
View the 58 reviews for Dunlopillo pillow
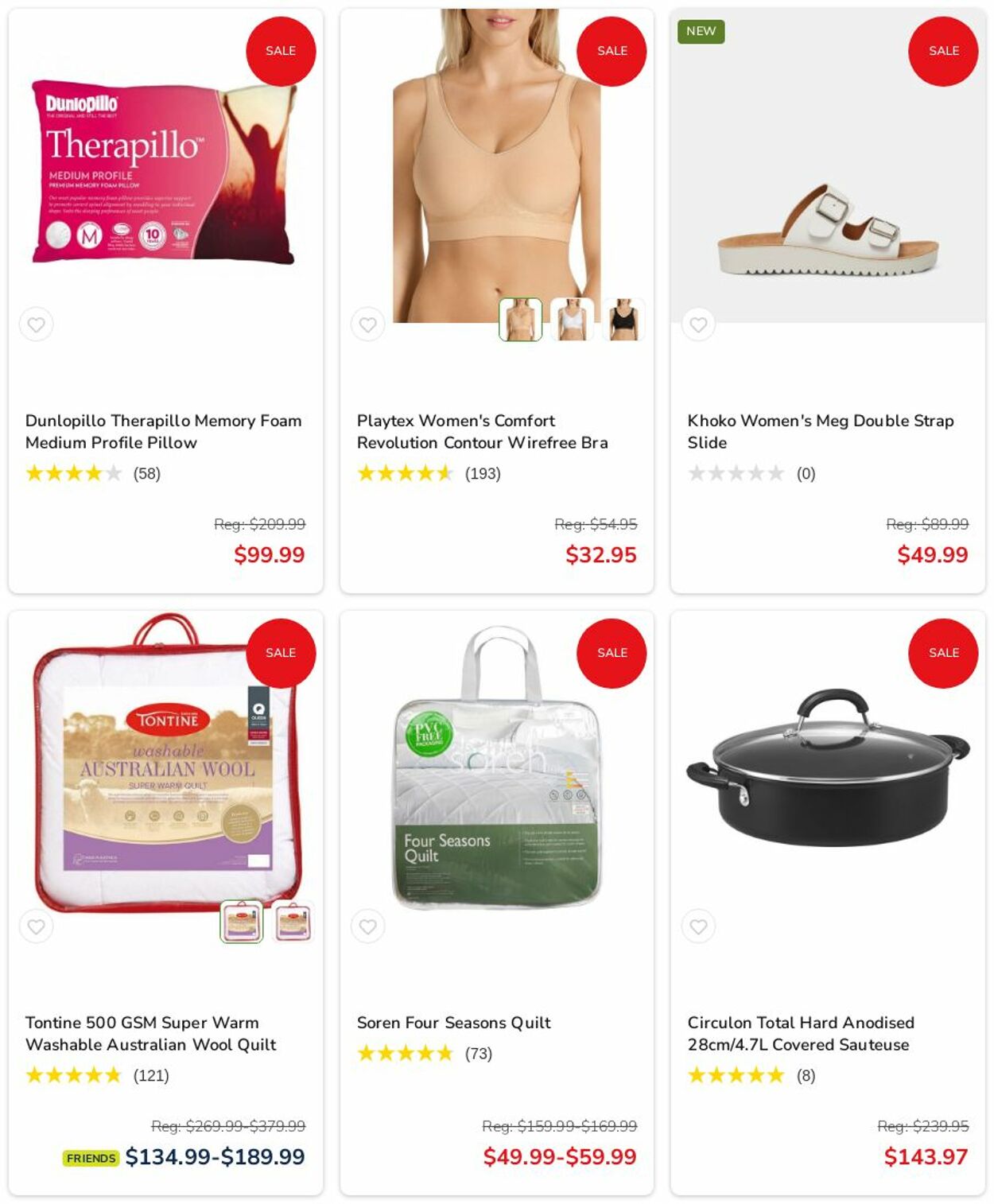[147, 473]
